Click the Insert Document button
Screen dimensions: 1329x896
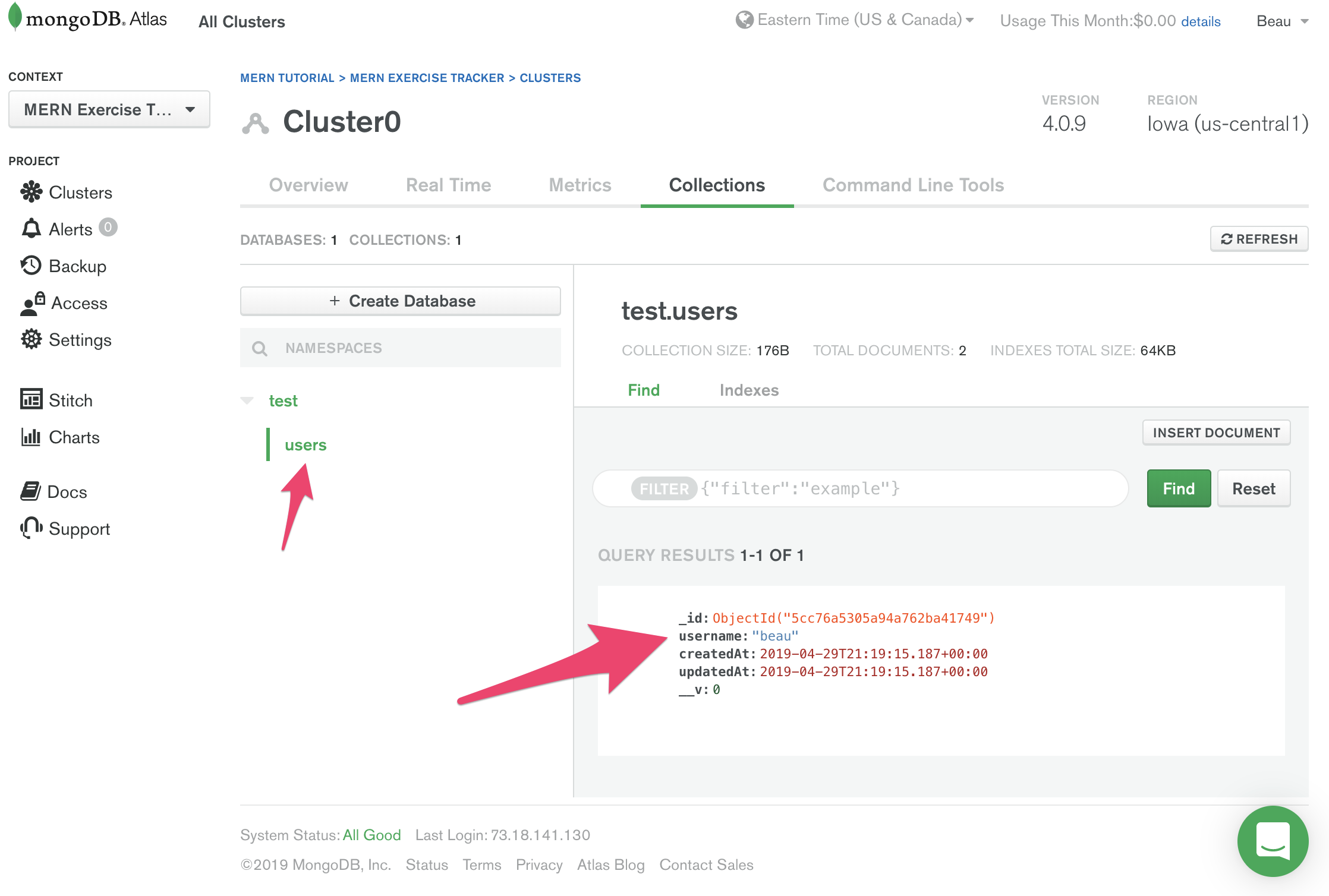pos(1215,433)
